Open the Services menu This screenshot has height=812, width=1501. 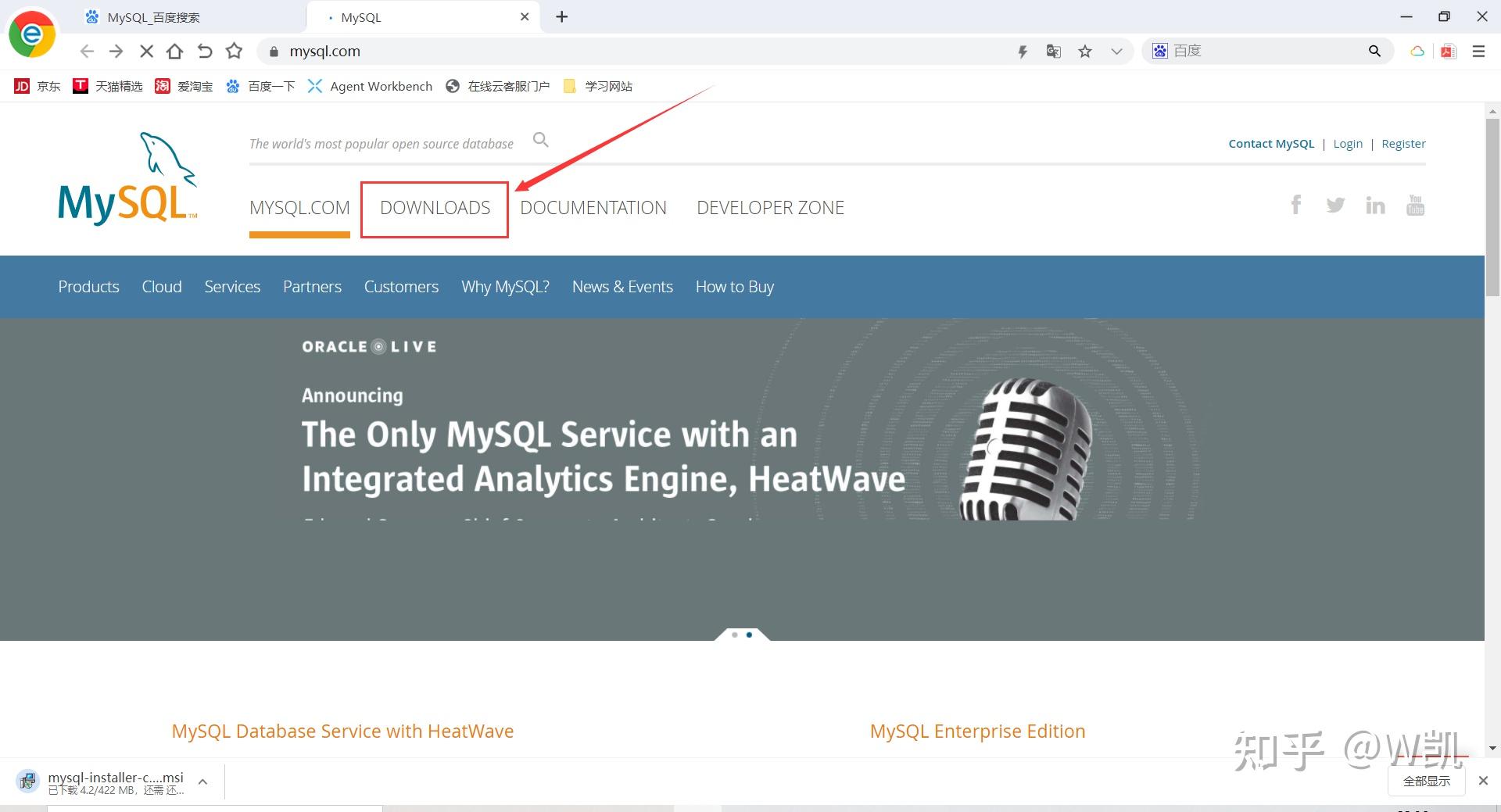point(232,287)
